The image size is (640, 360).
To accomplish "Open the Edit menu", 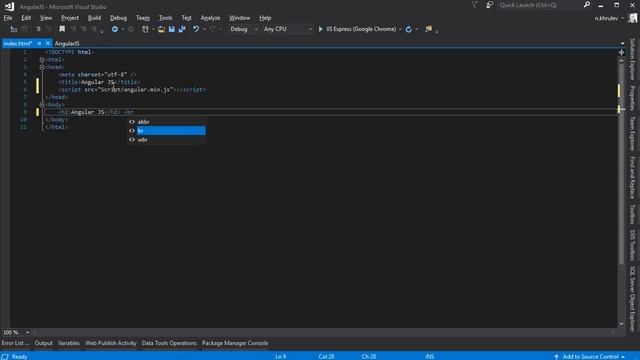I will [x=26, y=18].
